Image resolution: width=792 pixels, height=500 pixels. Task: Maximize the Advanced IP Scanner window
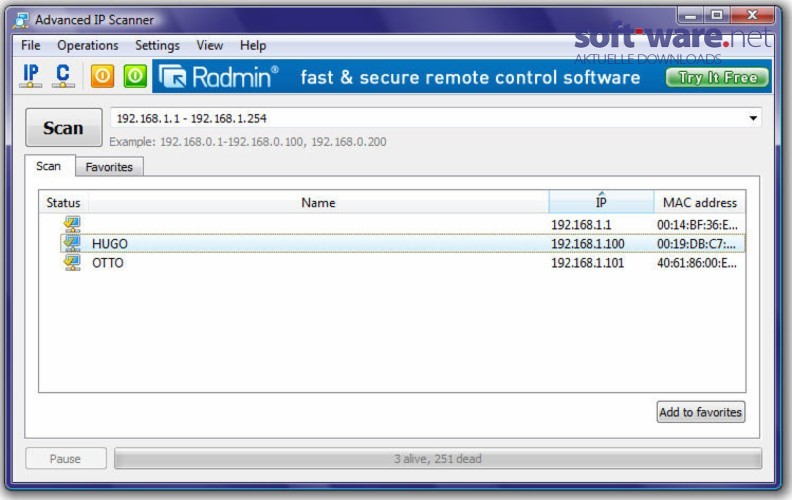(717, 16)
